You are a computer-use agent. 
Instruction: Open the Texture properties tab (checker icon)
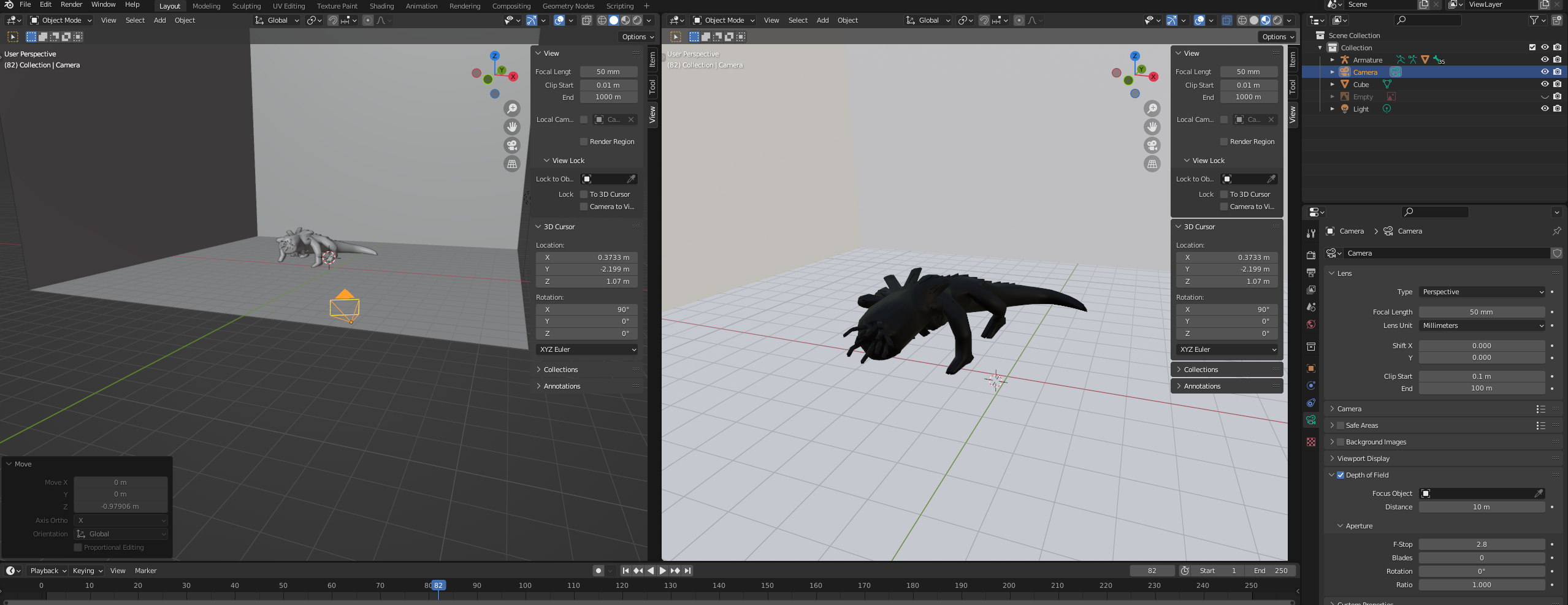[x=1311, y=442]
